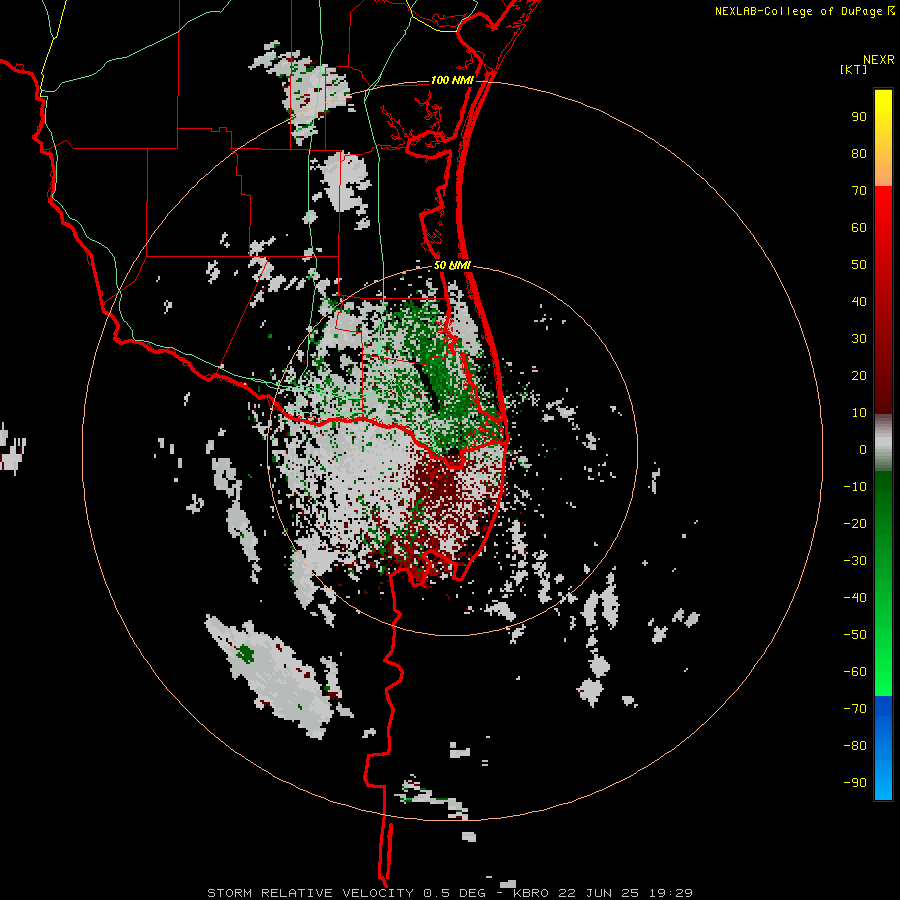Click the 10 value on the velocity scale
The width and height of the screenshot is (900, 900).
[x=859, y=413]
